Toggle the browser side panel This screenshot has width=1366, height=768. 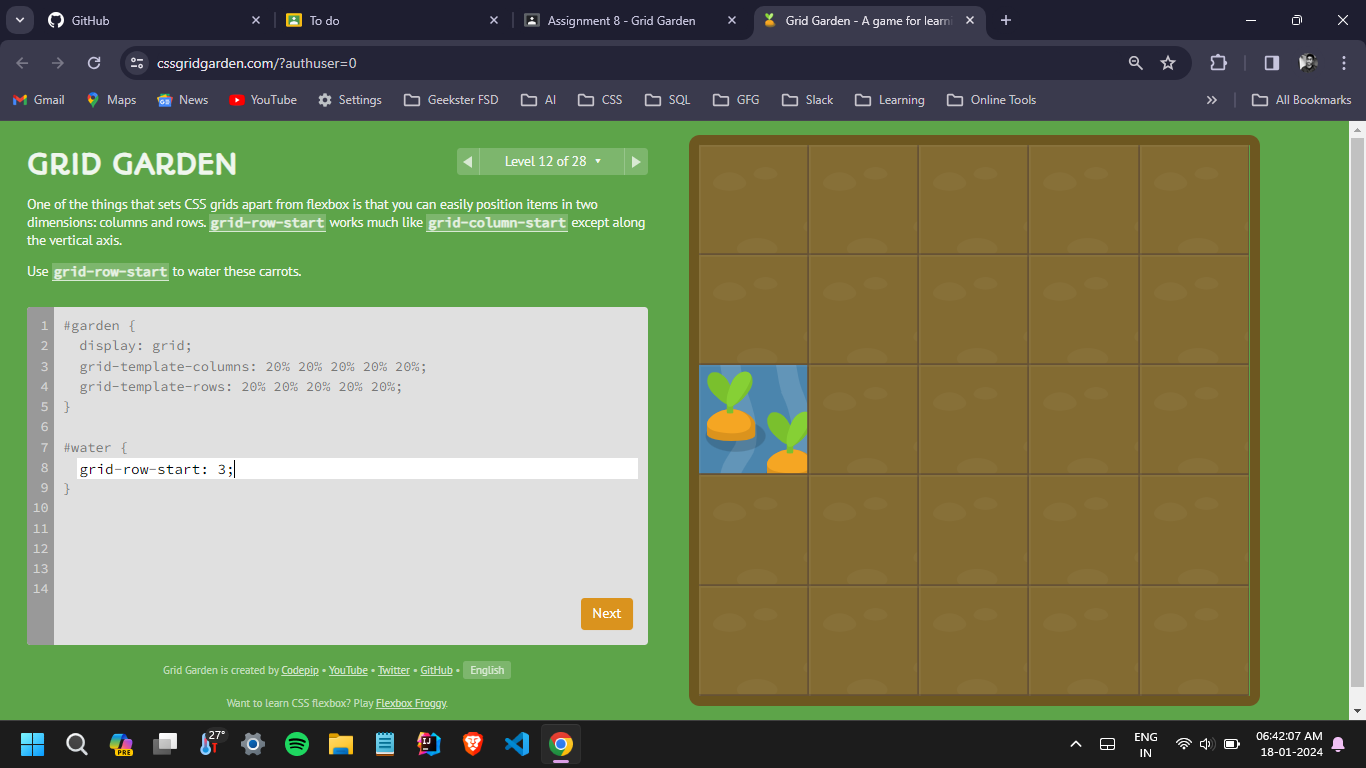click(1271, 63)
